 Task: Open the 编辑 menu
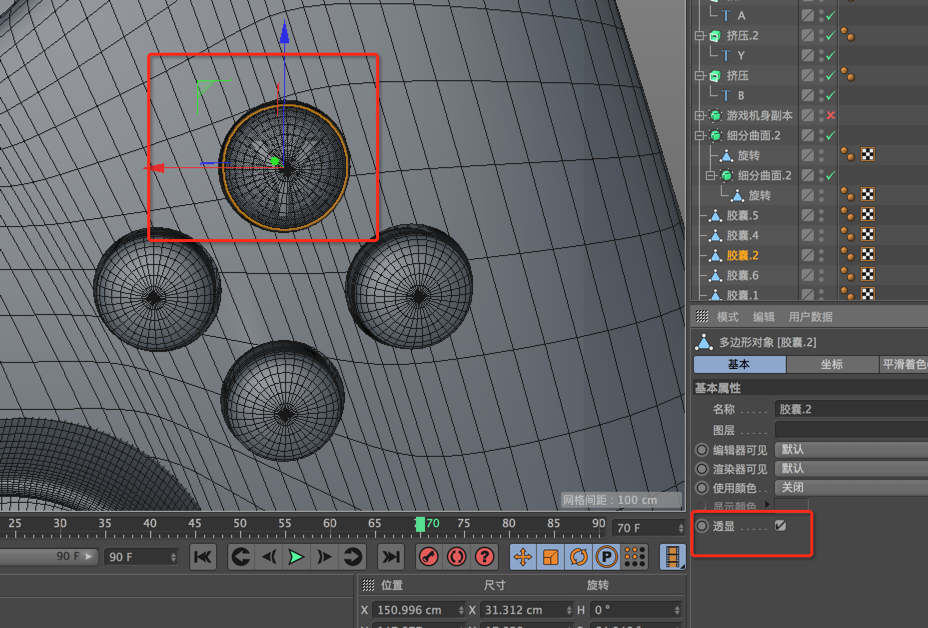[x=763, y=317]
